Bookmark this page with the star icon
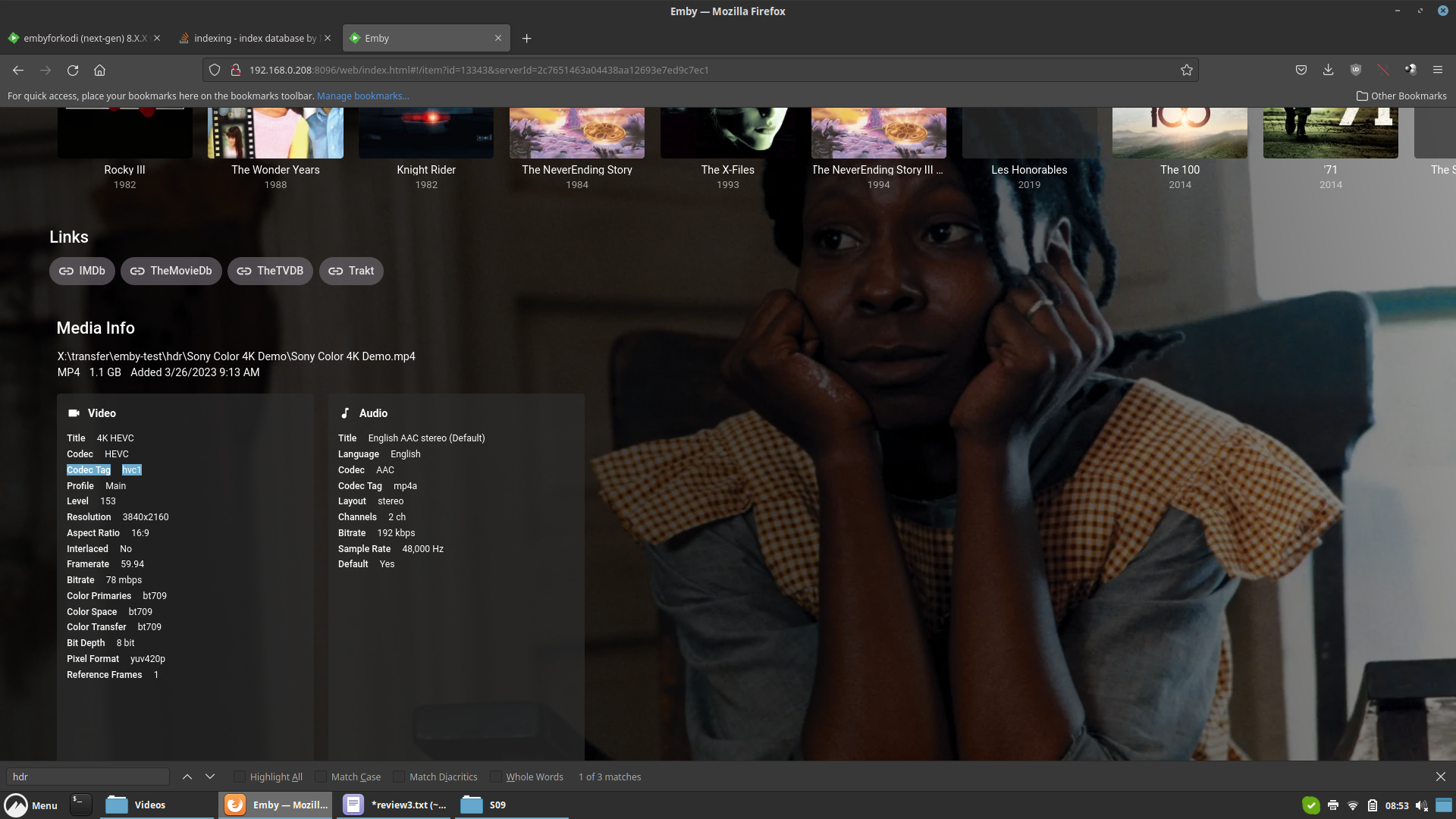The width and height of the screenshot is (1456, 819). (x=1187, y=70)
